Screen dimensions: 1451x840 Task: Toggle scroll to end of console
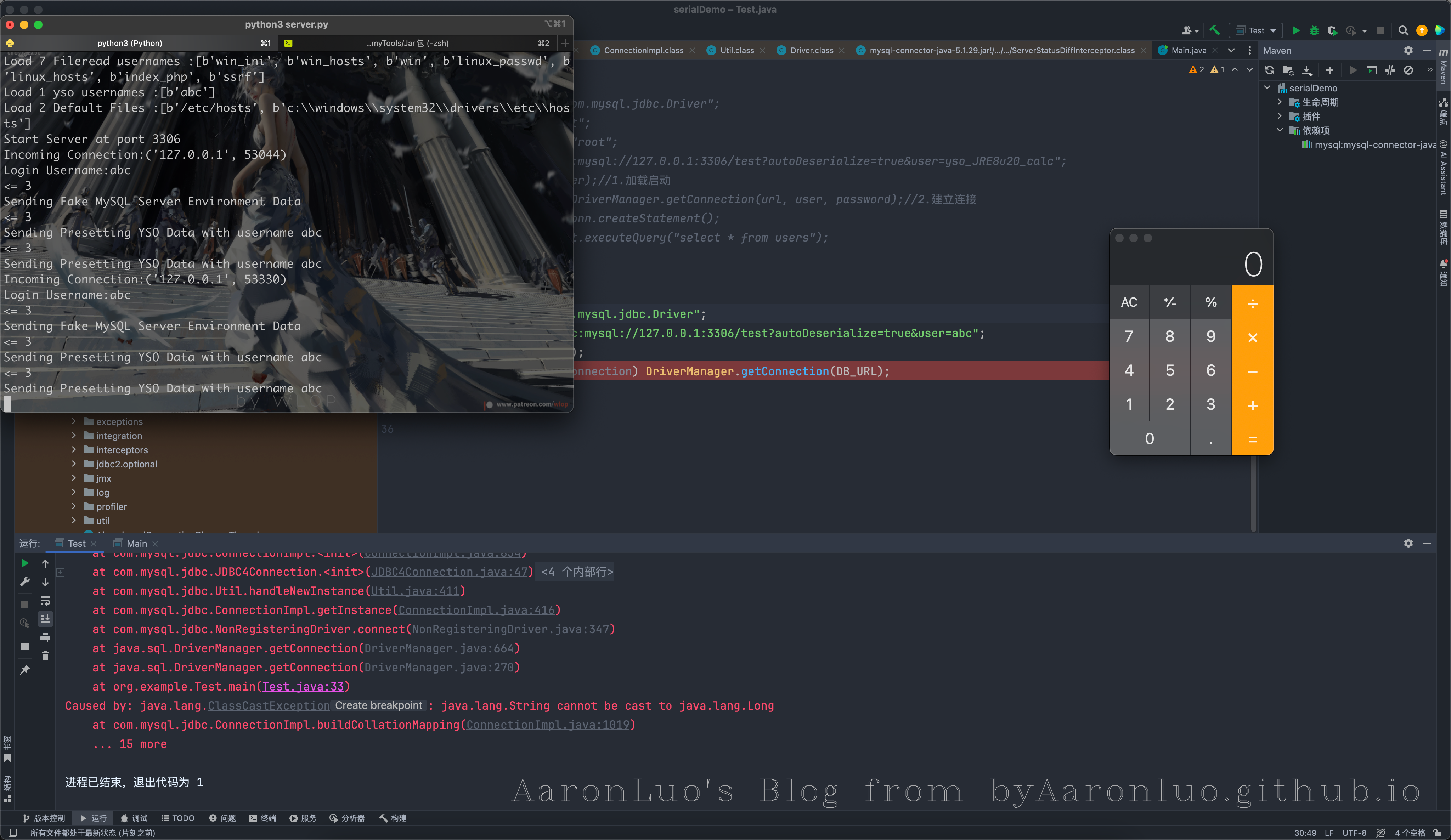45,618
